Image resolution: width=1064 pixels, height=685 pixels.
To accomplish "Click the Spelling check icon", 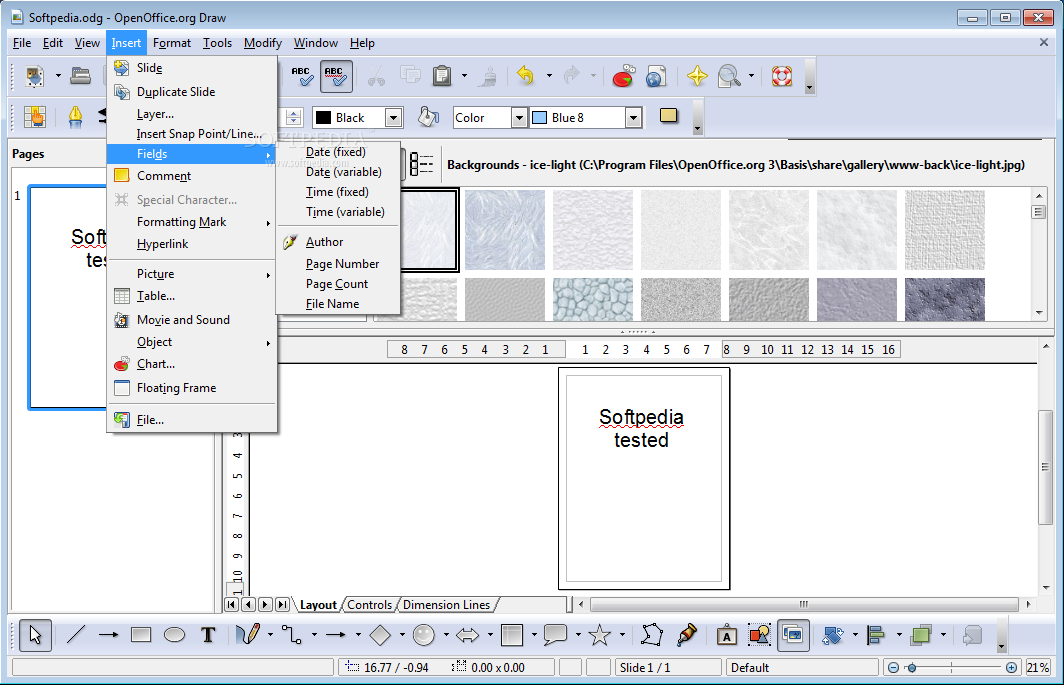I will pos(302,75).
